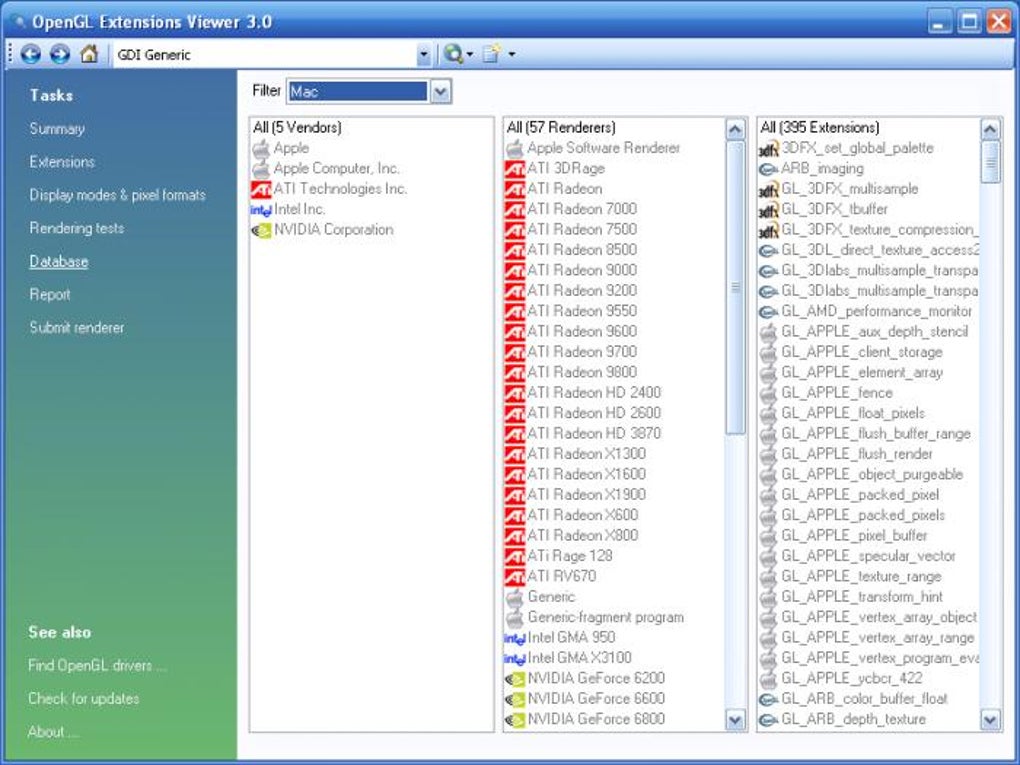Select ATI Radeon 9600 renderer
The image size is (1020, 765).
click(x=582, y=331)
